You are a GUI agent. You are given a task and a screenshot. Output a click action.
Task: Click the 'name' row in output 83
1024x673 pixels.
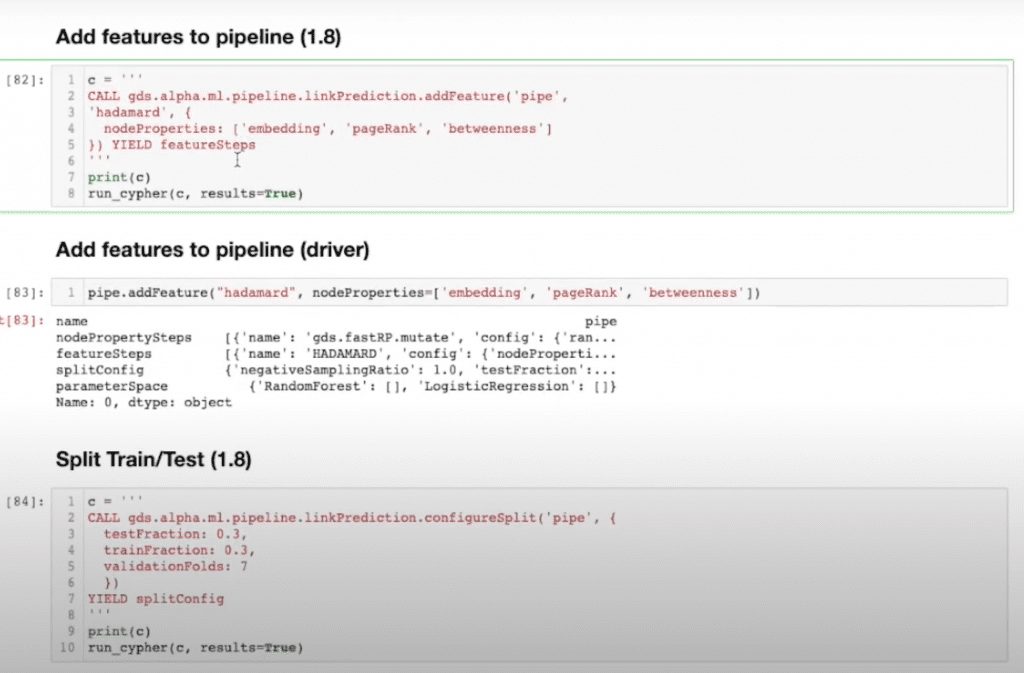(x=336, y=321)
